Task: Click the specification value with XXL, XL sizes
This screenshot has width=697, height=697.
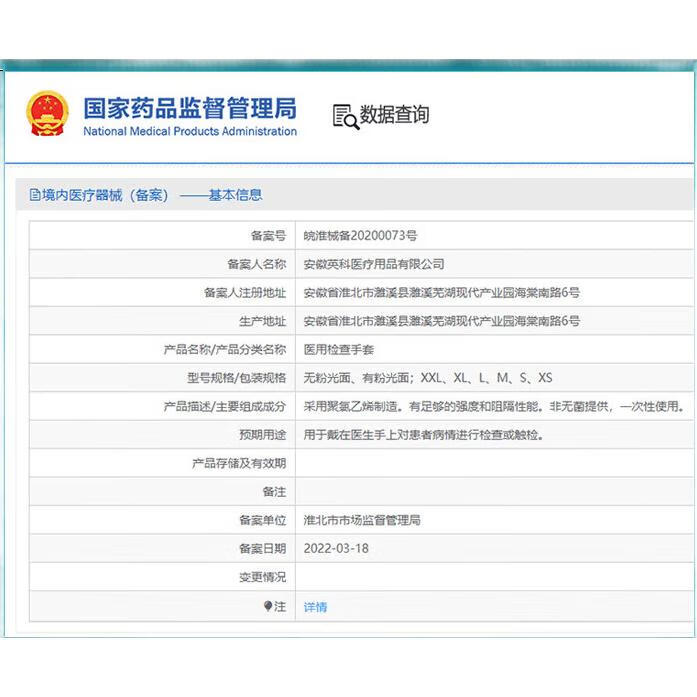Action: click(428, 378)
